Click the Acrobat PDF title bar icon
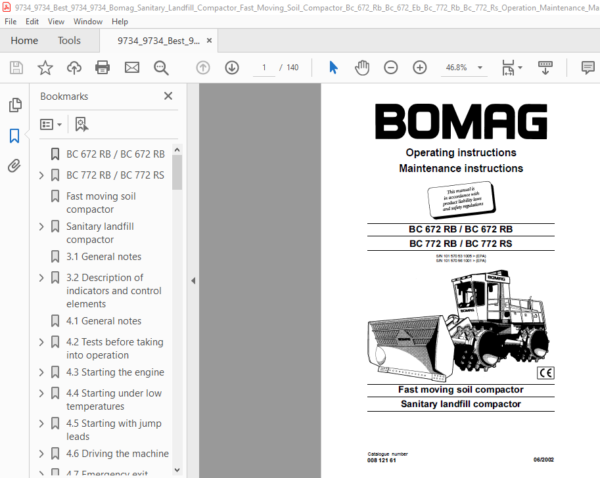 [x=7, y=7]
